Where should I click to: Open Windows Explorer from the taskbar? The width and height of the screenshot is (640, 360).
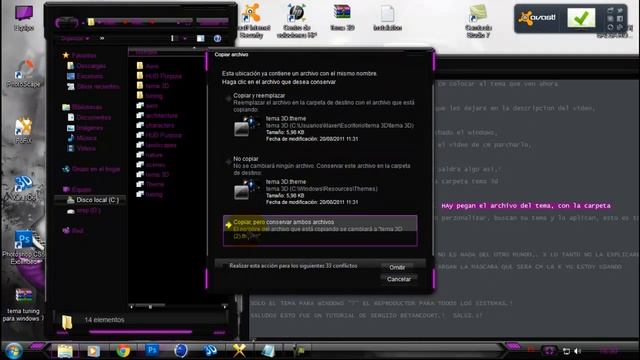coord(65,351)
